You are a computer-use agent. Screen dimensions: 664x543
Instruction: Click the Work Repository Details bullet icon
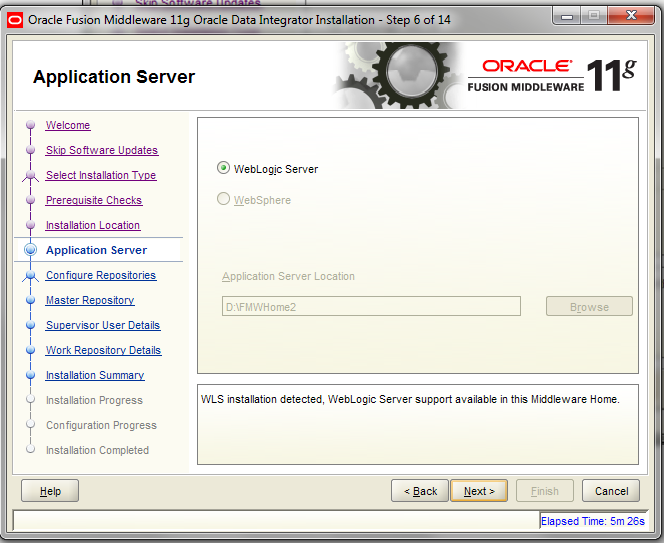point(30,350)
